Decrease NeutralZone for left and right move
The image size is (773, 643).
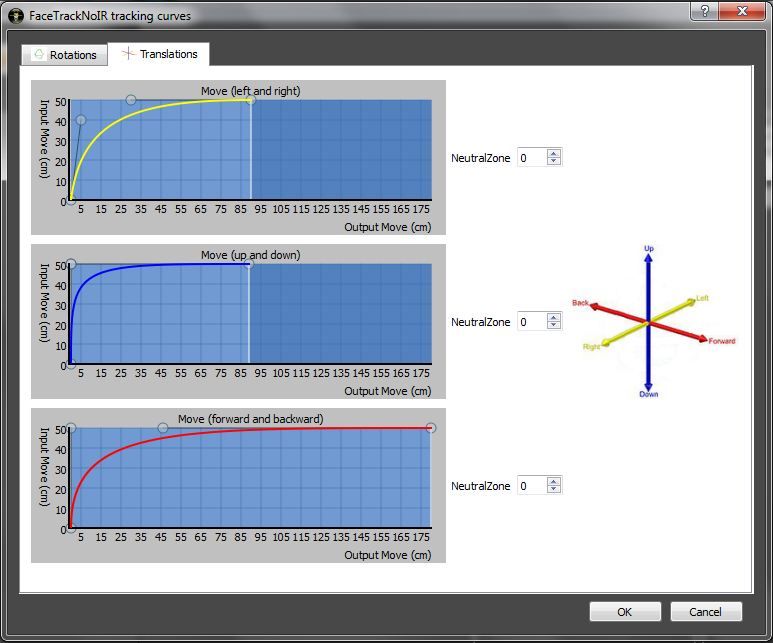554,162
